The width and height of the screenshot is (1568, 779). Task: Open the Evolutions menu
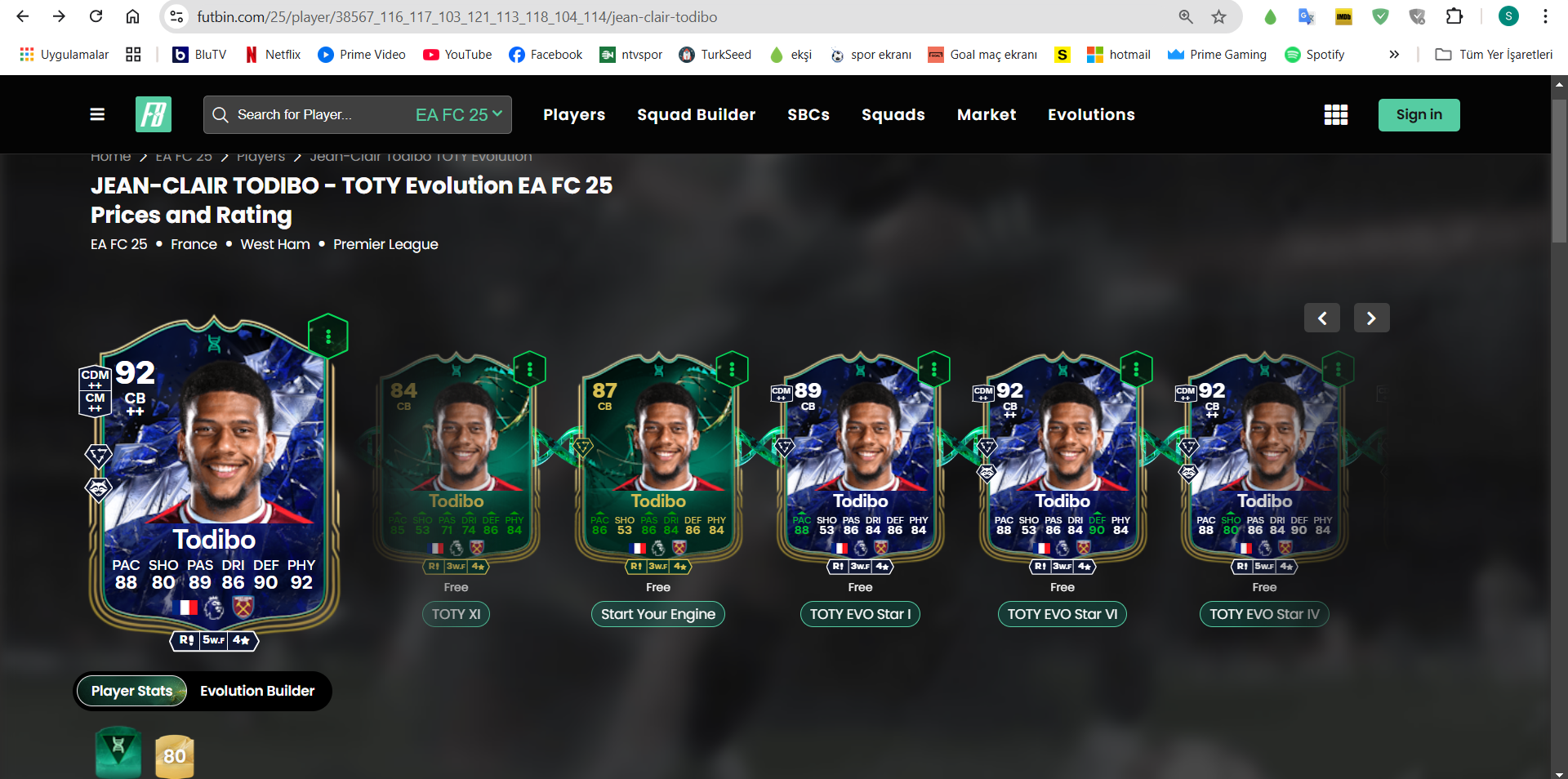[1091, 115]
